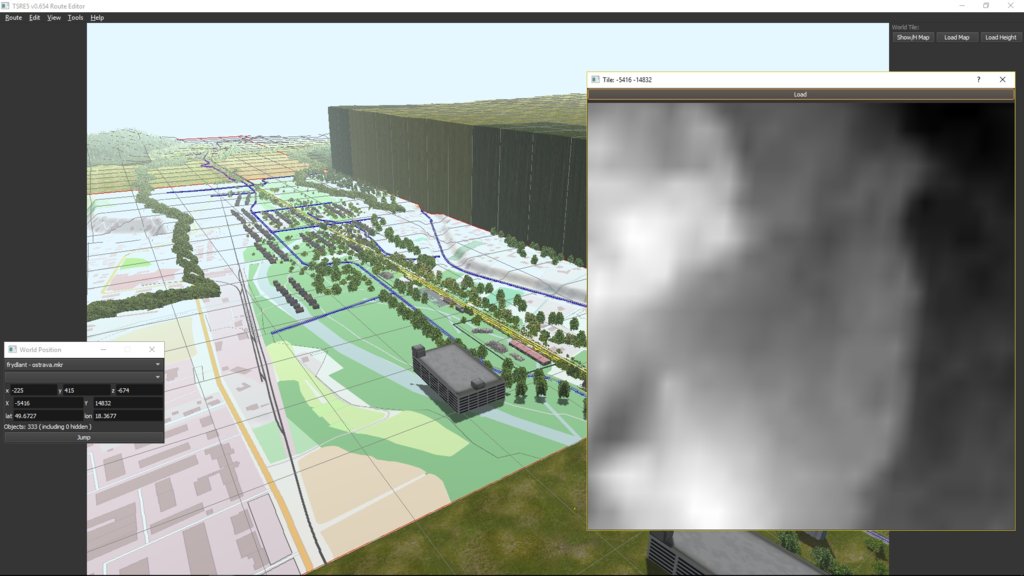Image resolution: width=1024 pixels, height=576 pixels.
Task: Click the z coordinate field showing -674
Action: (x=138, y=390)
